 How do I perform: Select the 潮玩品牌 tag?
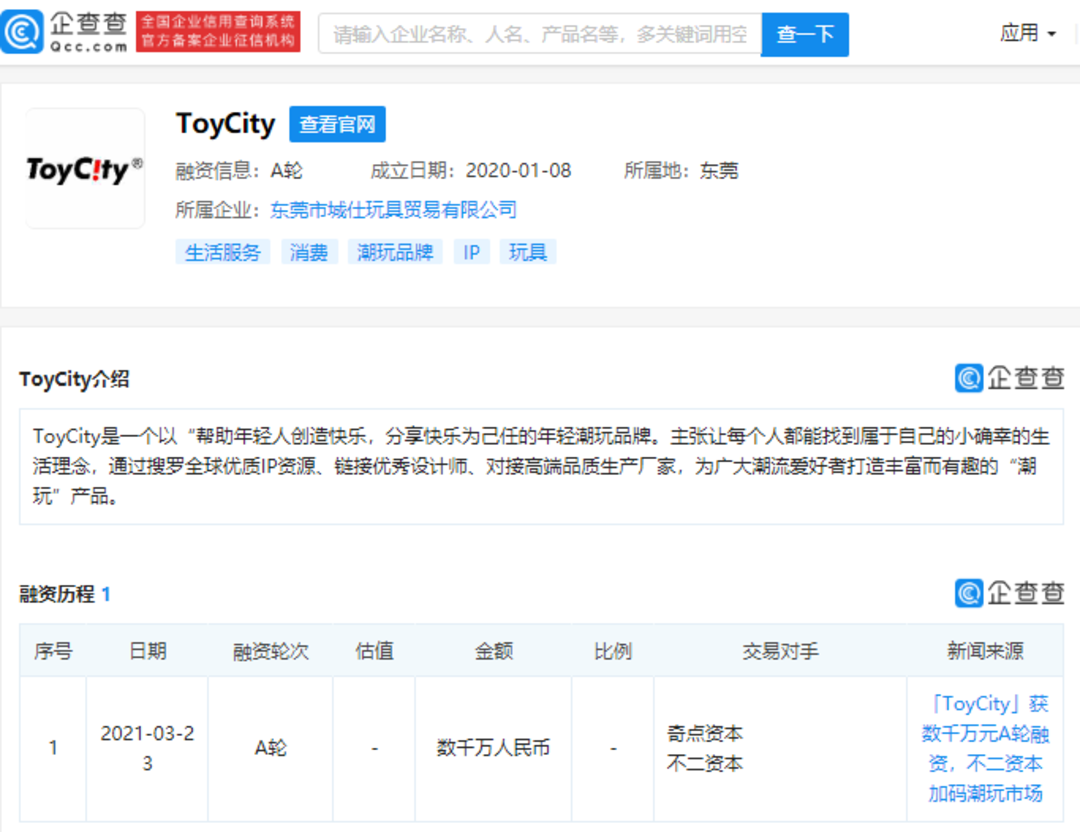click(x=395, y=252)
